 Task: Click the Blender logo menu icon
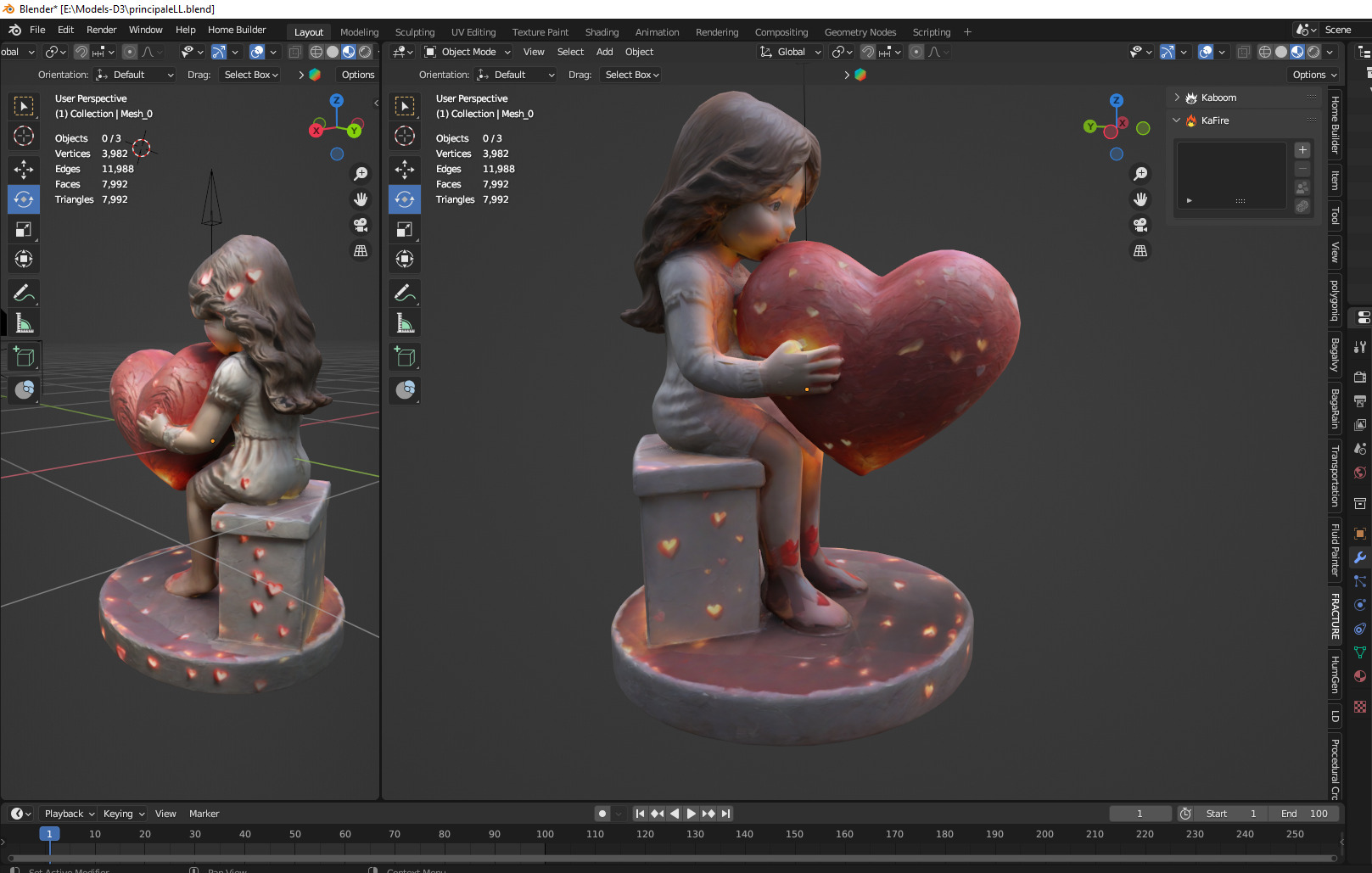click(x=14, y=30)
